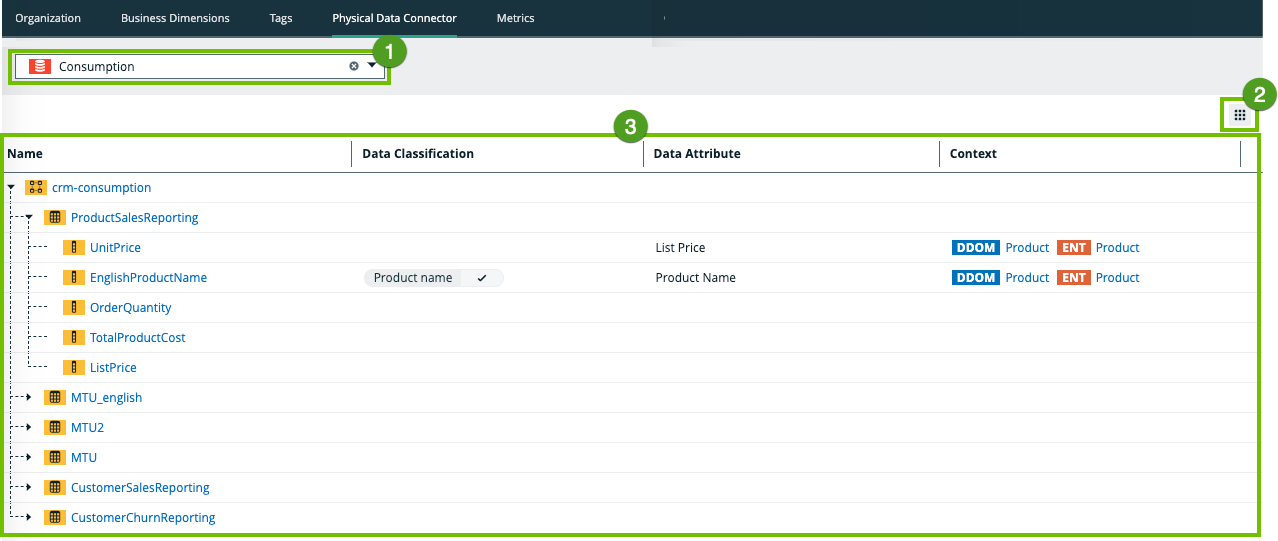The height and width of the screenshot is (541, 1278).
Task: Click the ProductSalesReporting table icon
Action: tap(54, 218)
